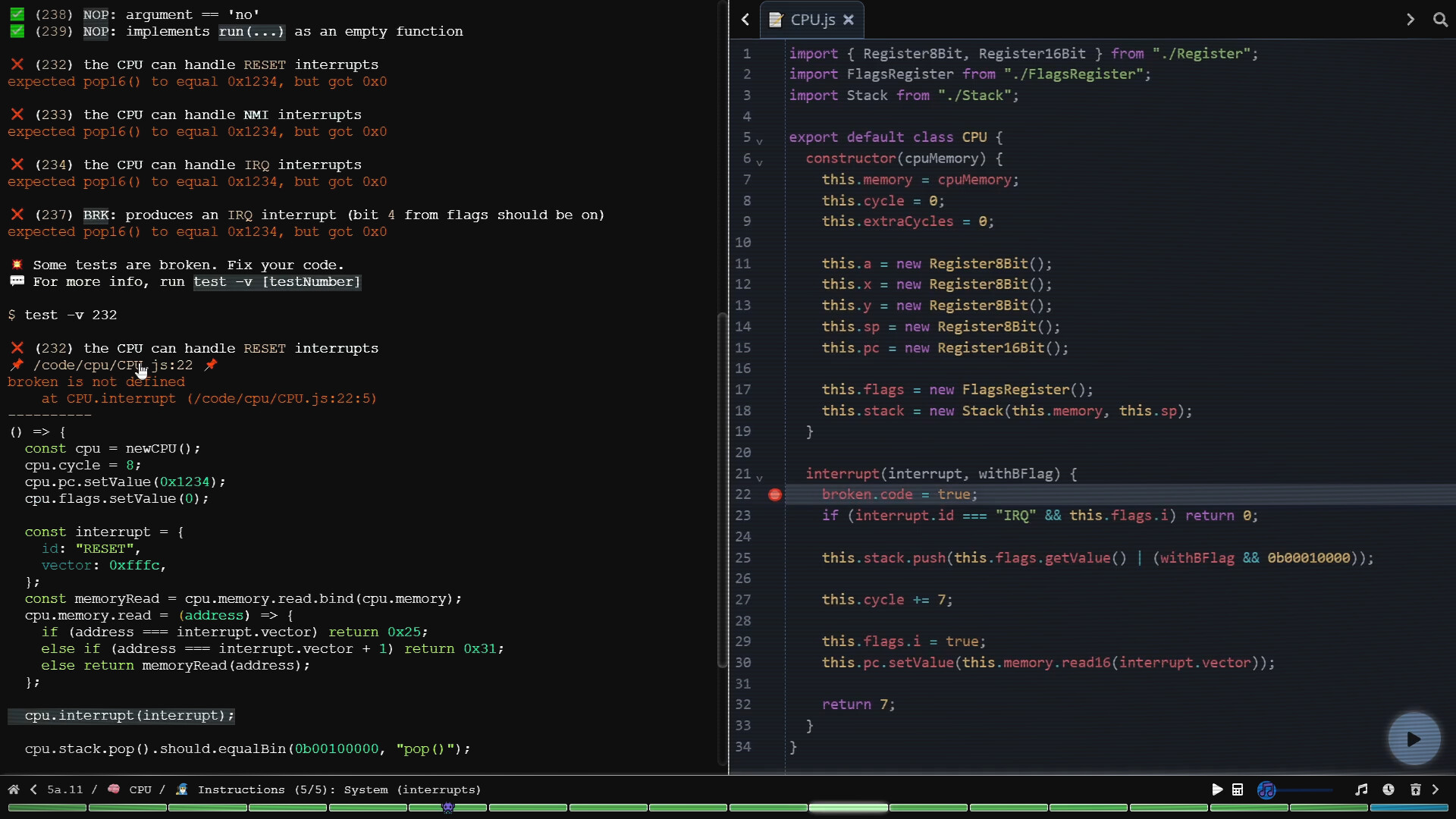
Task: Click the trash icon to reset your code
Action: click(x=1415, y=789)
